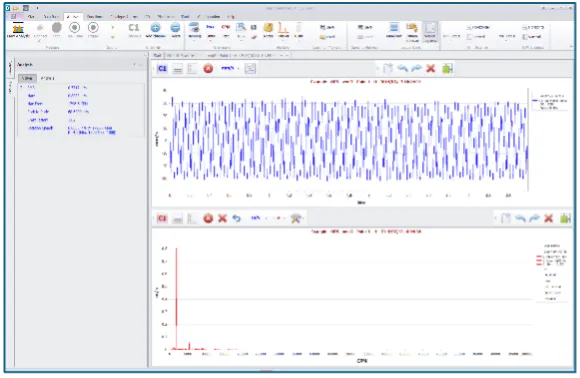Click the blue undo arrow in lower plot toolbar
580x378 pixels.
click(x=236, y=219)
